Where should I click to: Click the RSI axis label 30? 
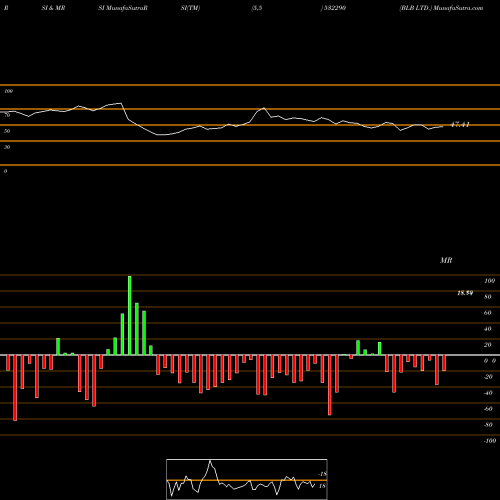click(x=7, y=147)
